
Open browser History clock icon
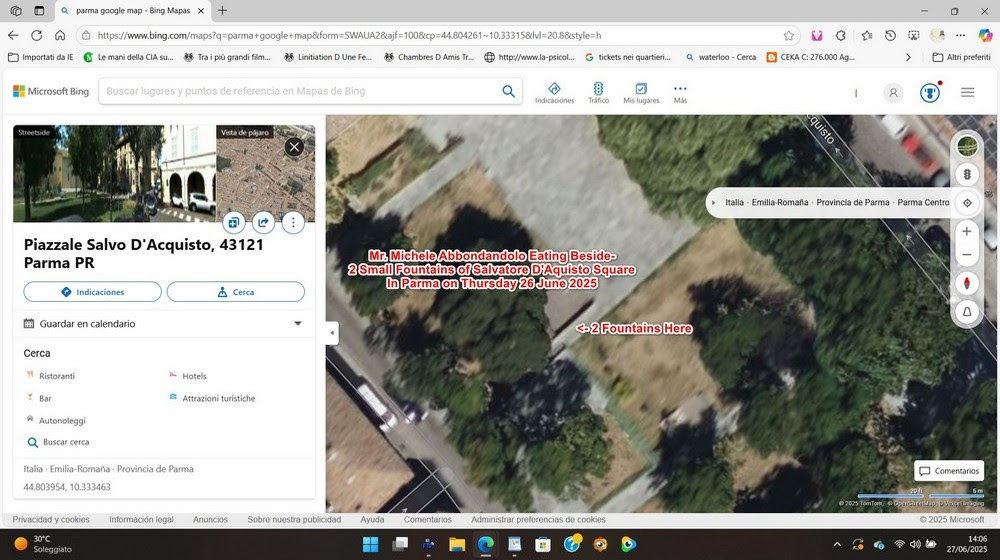click(x=890, y=35)
